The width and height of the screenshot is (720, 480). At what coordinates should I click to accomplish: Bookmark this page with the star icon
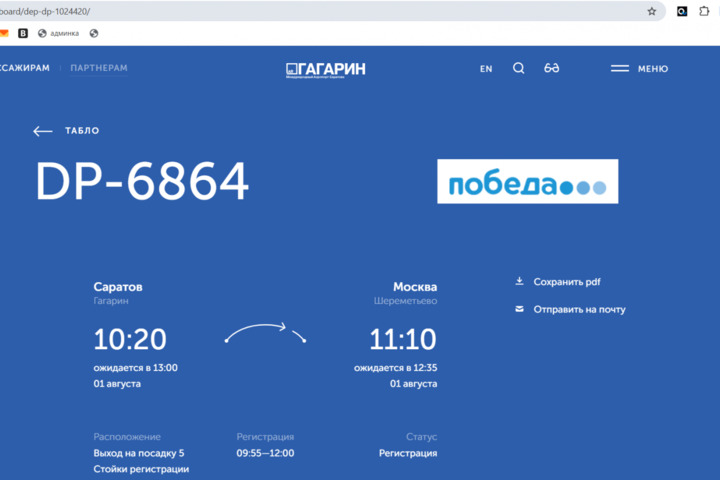pos(652,11)
